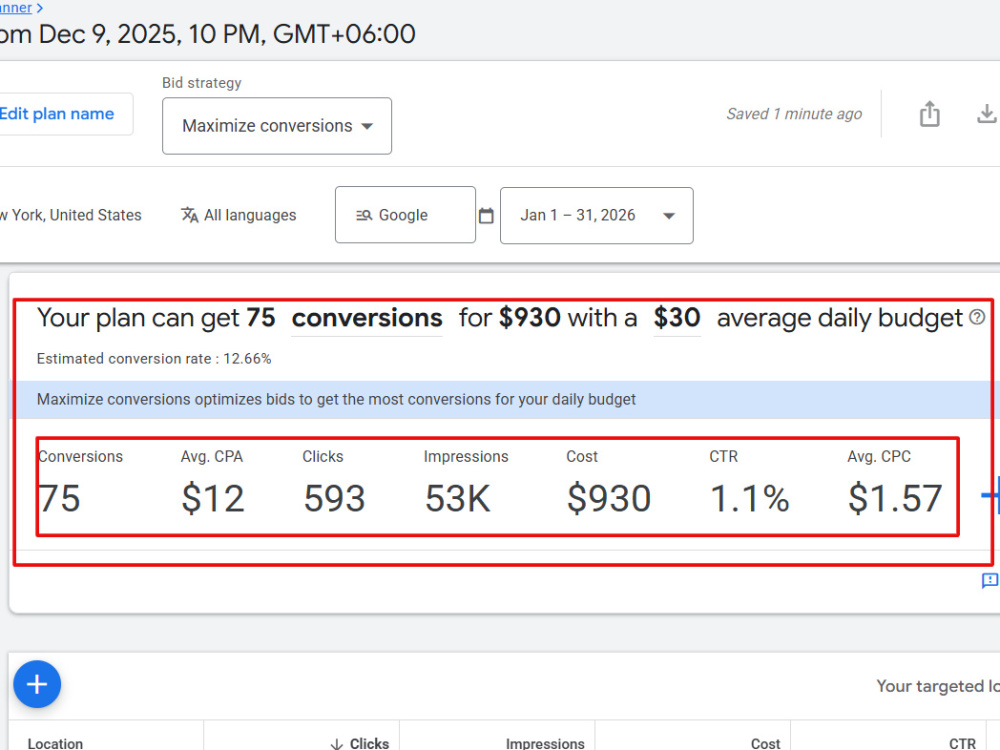Image resolution: width=1000 pixels, height=750 pixels.
Task: Click the Avg. CPA $12 metric
Action: (212, 483)
